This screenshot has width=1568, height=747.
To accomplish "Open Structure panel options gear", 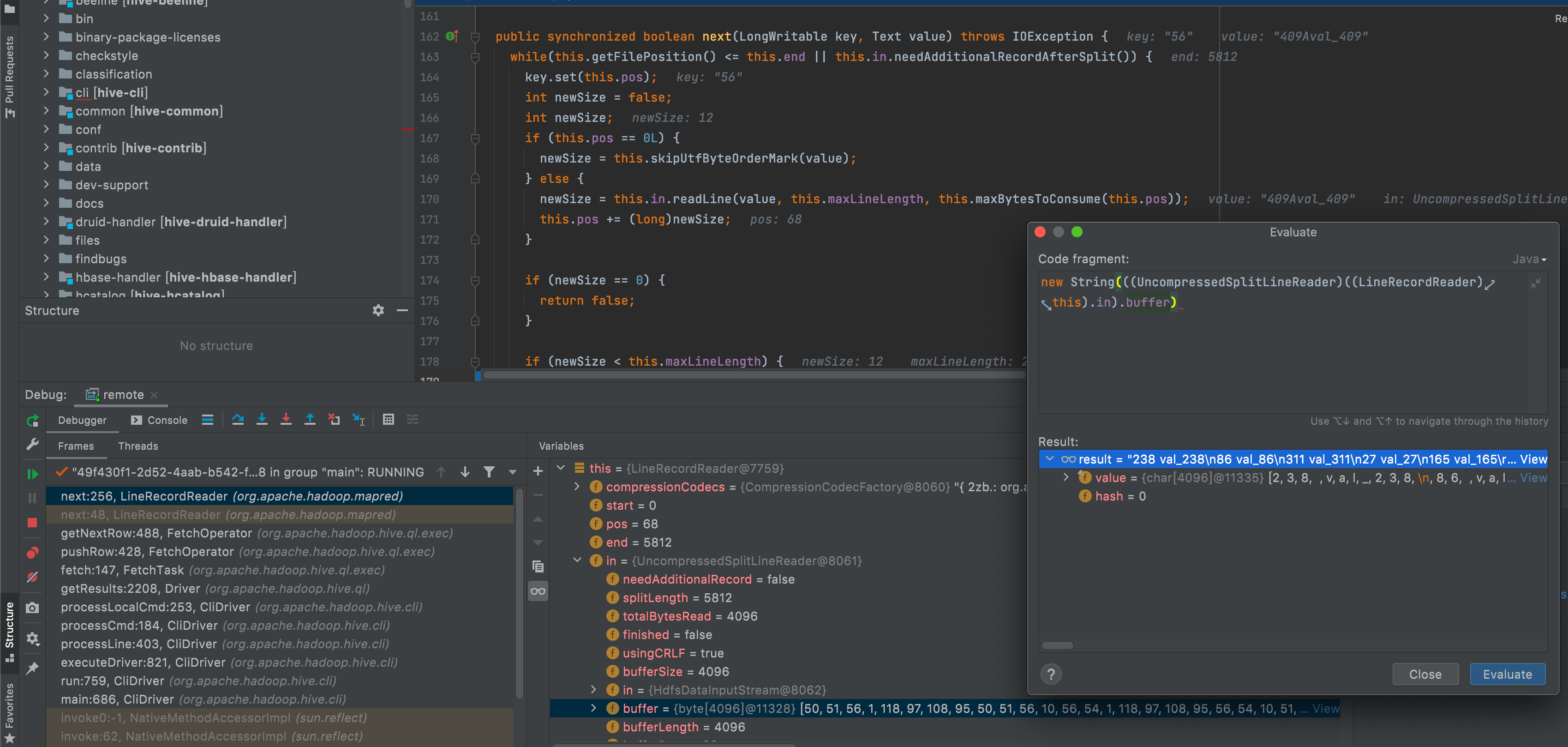I will pos(378,311).
